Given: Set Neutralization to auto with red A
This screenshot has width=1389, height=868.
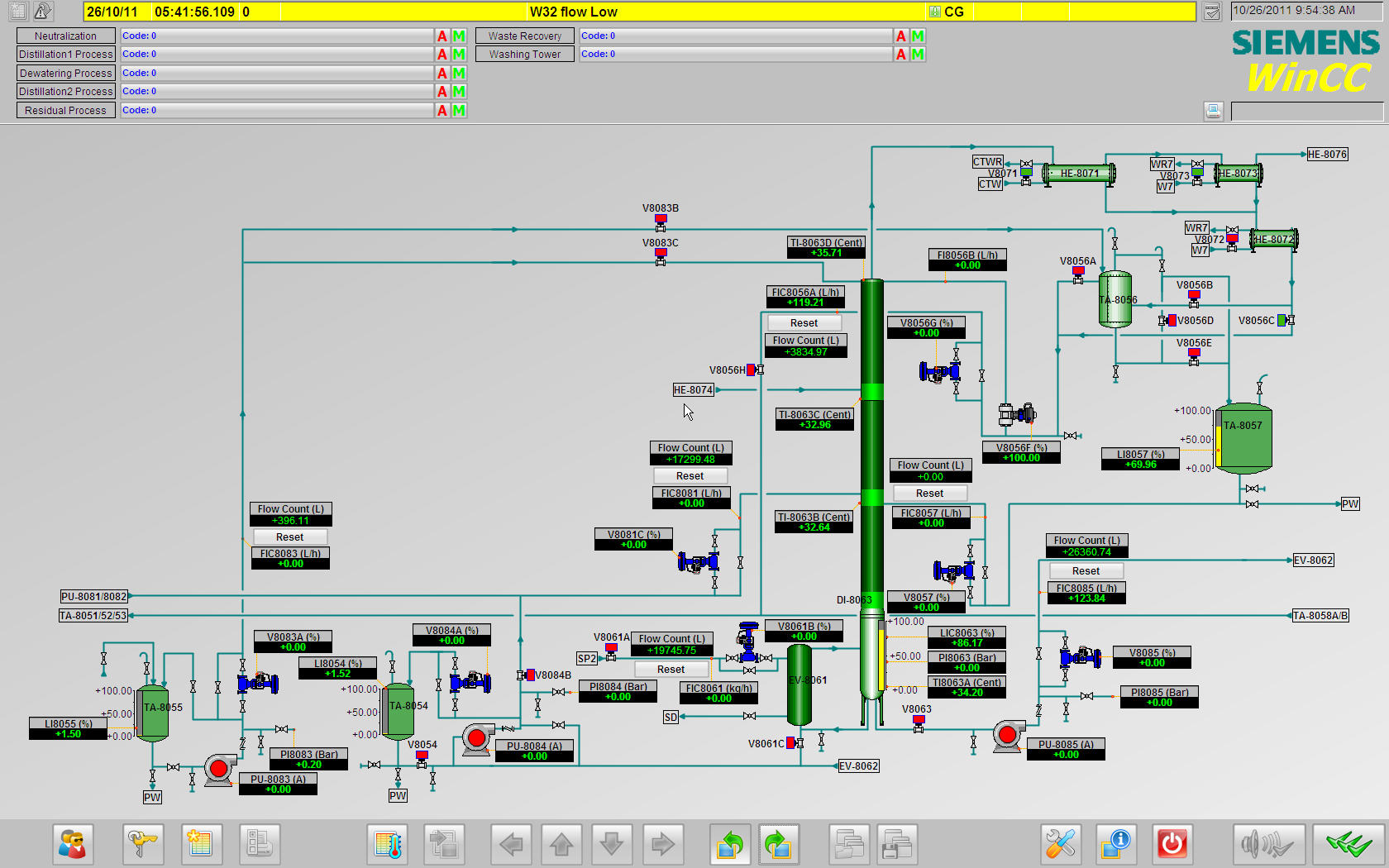Looking at the screenshot, I should pos(442,36).
